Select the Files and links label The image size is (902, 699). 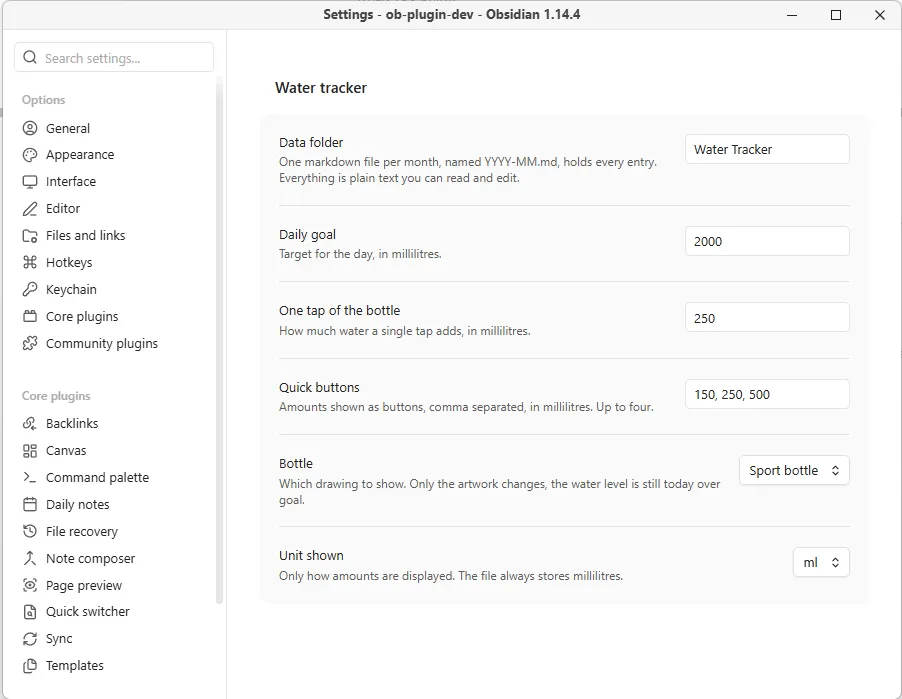coord(85,235)
